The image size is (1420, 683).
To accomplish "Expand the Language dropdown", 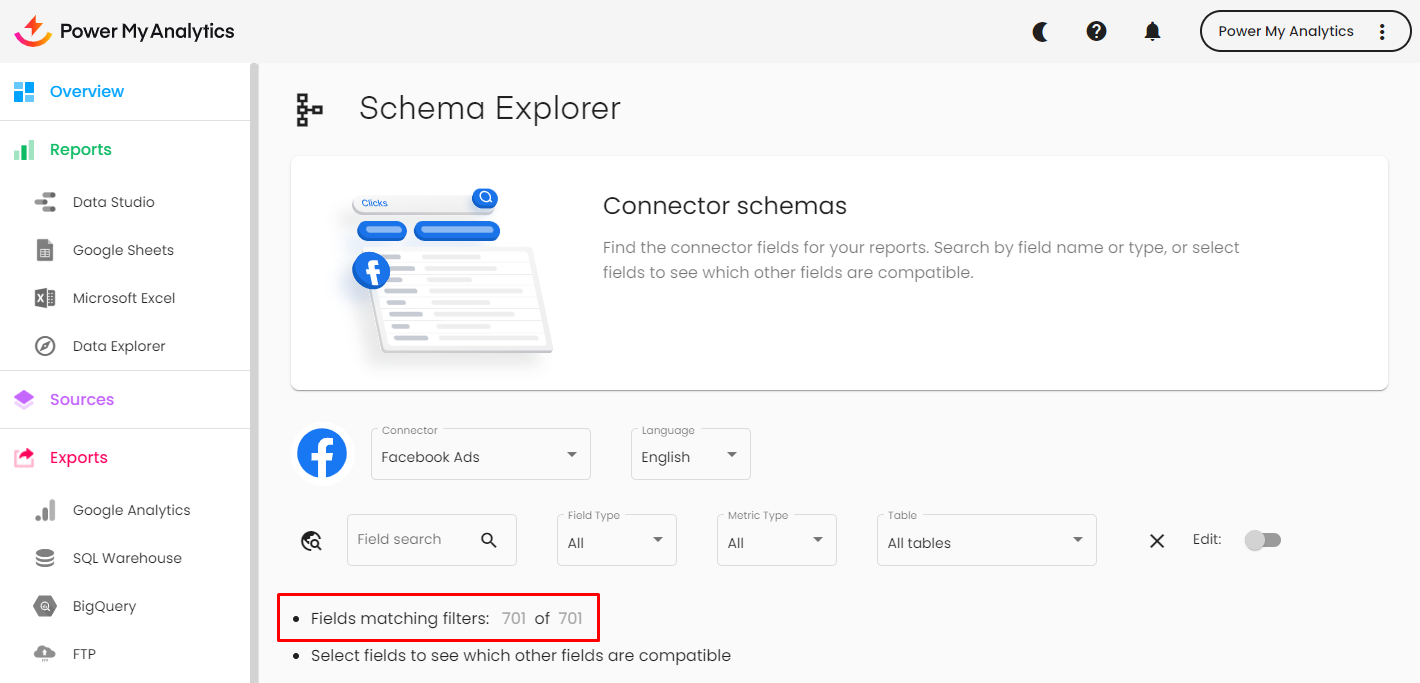I will pyautogui.click(x=690, y=455).
